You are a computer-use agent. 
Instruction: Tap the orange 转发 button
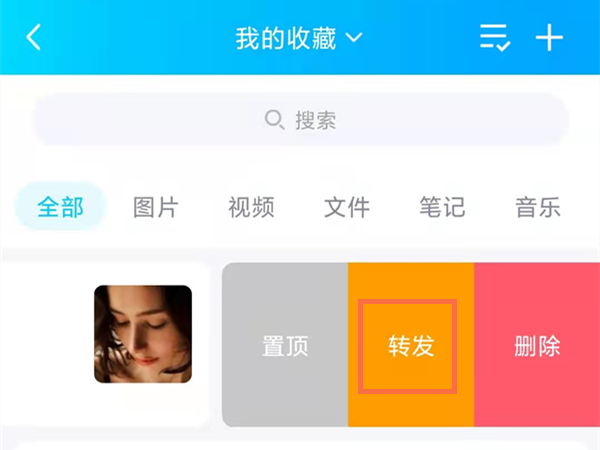click(x=410, y=346)
